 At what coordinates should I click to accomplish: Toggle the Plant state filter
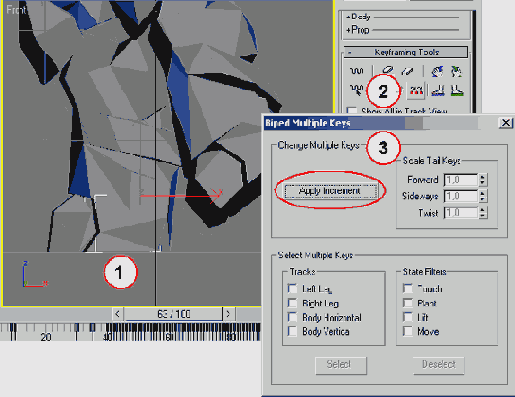pos(408,303)
